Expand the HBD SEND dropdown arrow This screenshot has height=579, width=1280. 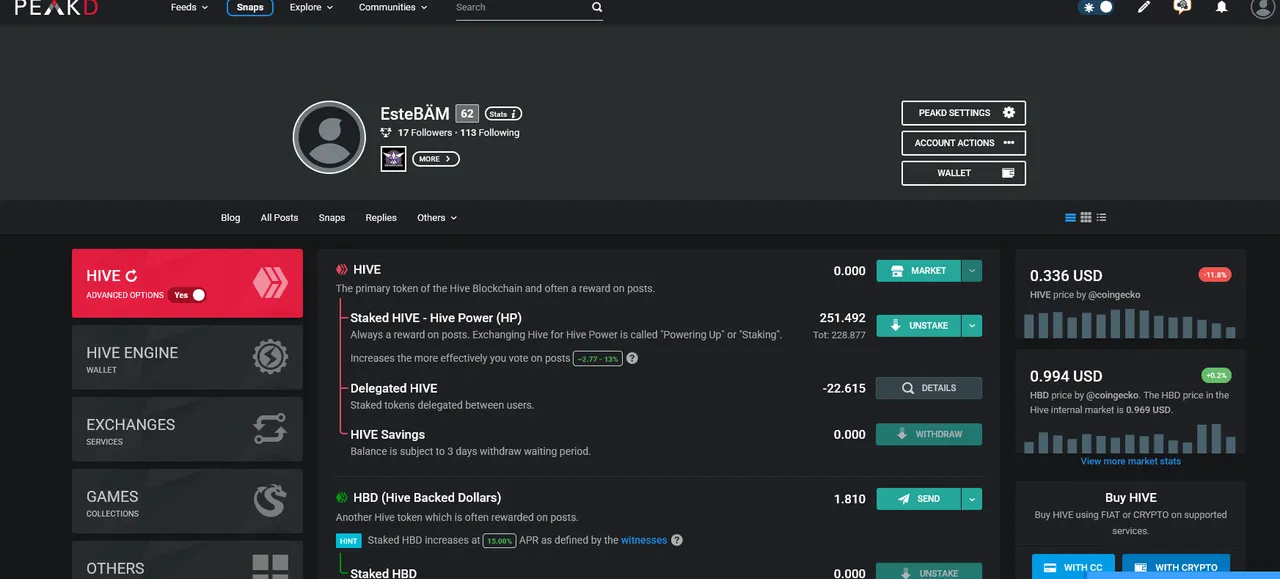[x=972, y=499]
